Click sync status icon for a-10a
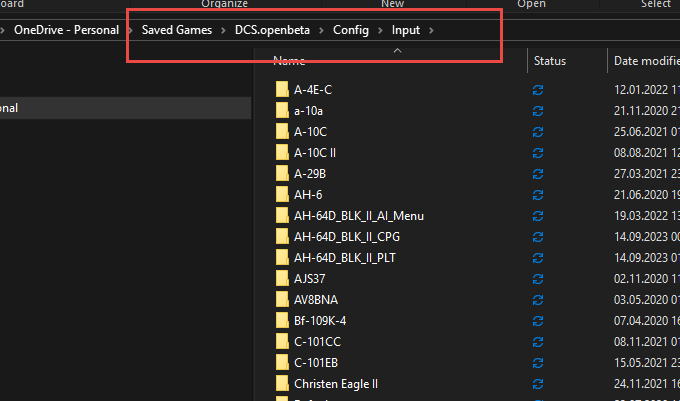 (x=538, y=111)
